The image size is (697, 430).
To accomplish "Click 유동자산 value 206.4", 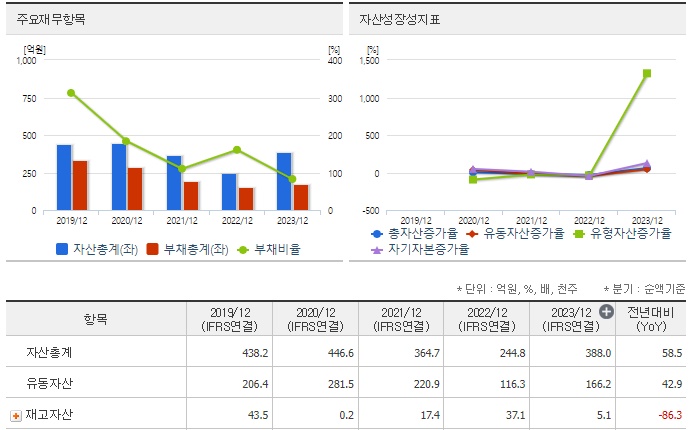I will click(255, 384).
